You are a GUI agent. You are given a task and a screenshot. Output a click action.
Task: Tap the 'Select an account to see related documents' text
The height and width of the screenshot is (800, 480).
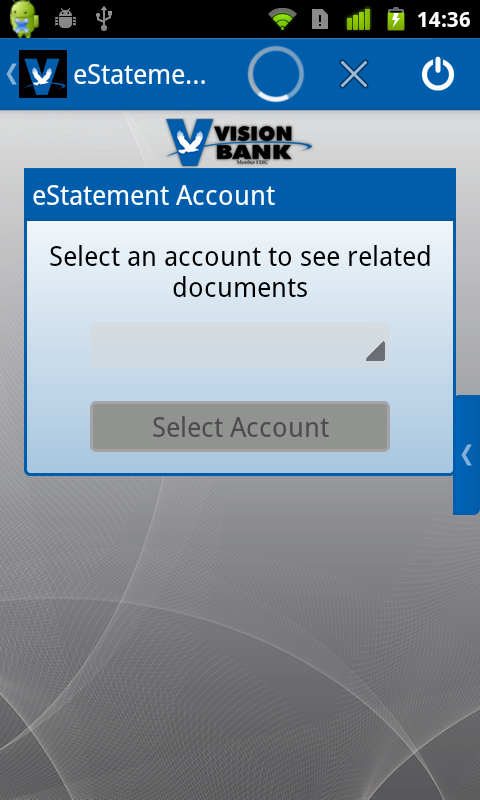click(x=240, y=272)
